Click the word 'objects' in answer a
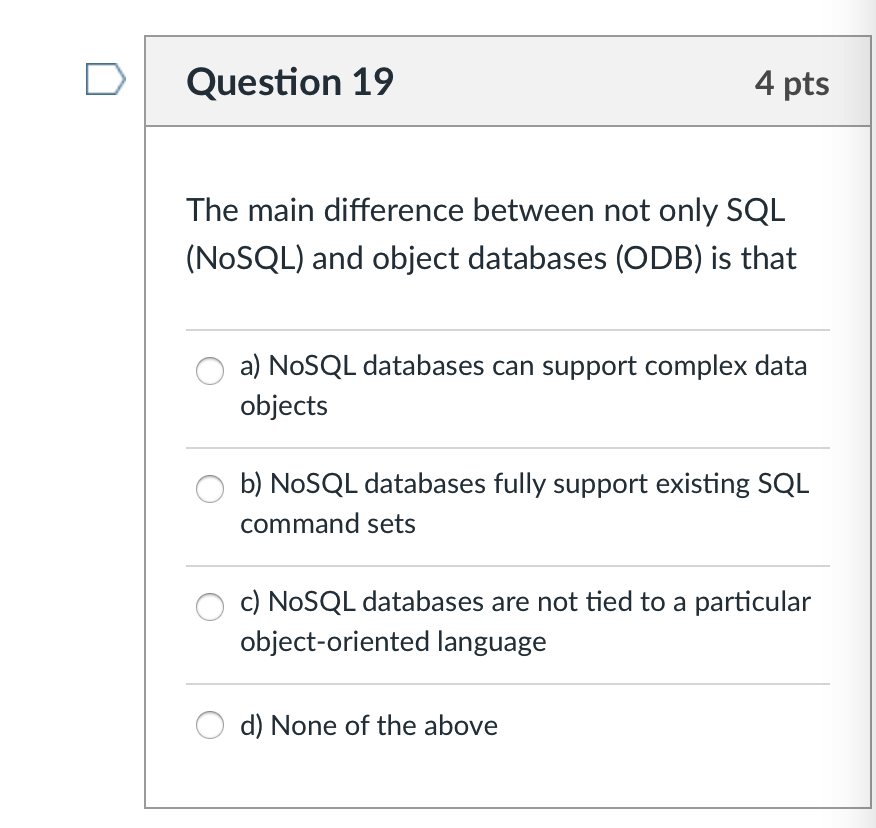Viewport: 876px width, 828px height. [x=284, y=406]
